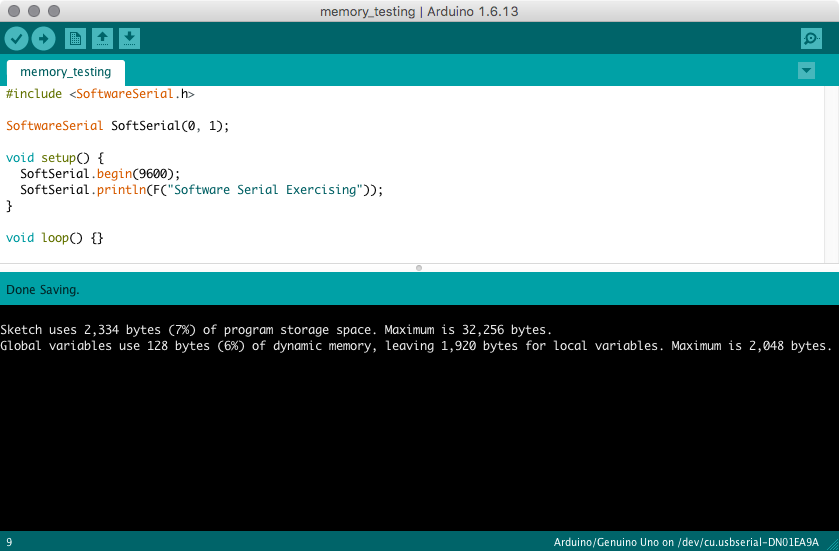Image resolution: width=839 pixels, height=551 pixels.
Task: Click inside the "Software Serial Exercising" string
Action: [265, 189]
